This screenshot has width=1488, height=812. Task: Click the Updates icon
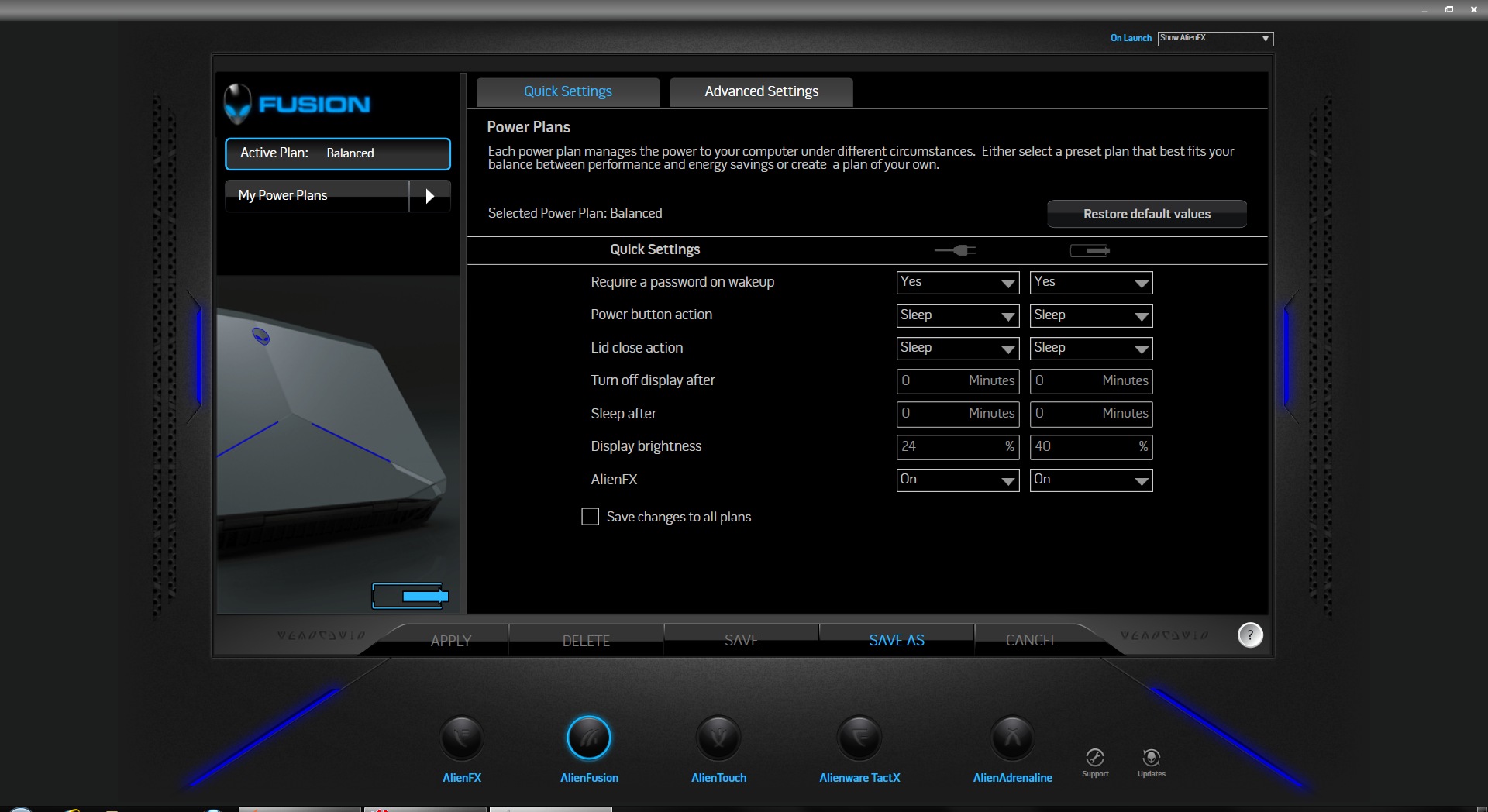(x=1152, y=758)
